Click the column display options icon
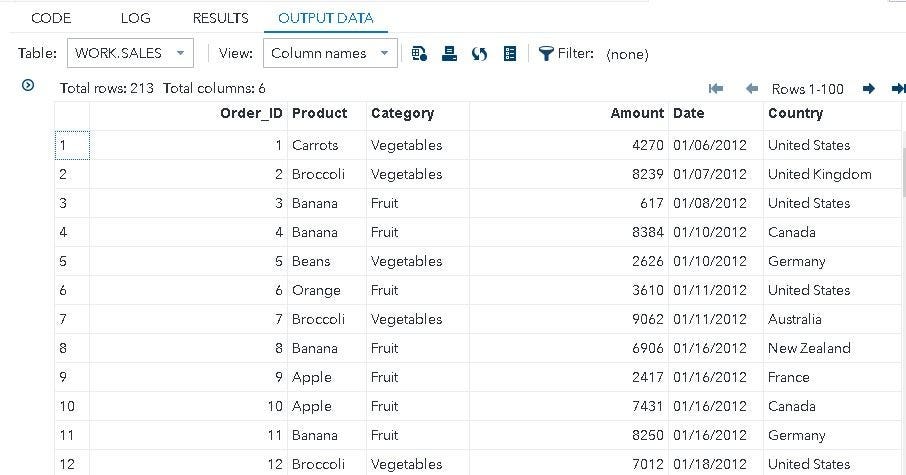The height and width of the screenshot is (475, 906). [510, 54]
